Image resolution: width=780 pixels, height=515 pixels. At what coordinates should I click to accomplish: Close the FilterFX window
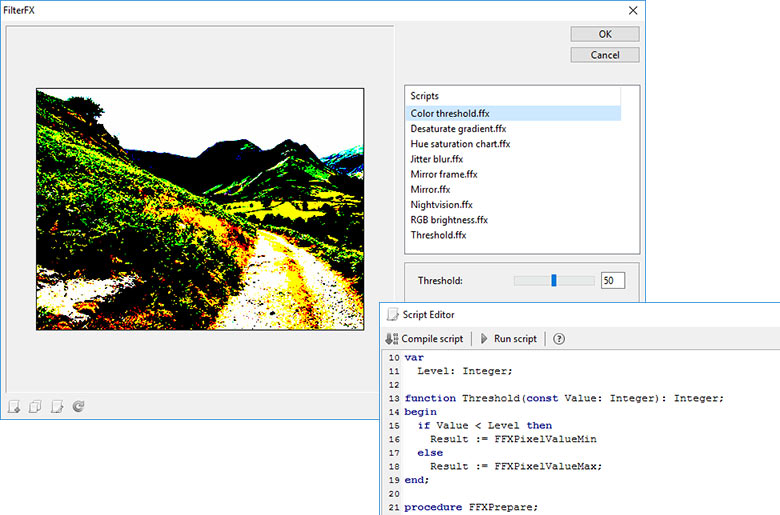pos(633,10)
